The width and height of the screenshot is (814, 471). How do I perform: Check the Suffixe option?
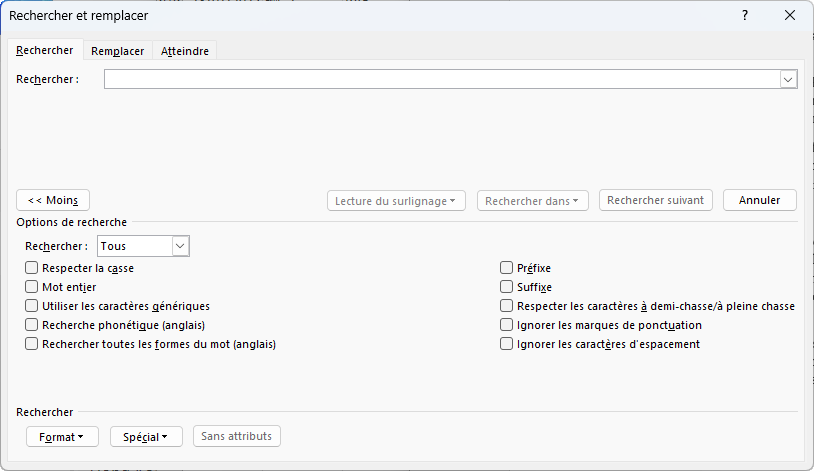pos(507,287)
